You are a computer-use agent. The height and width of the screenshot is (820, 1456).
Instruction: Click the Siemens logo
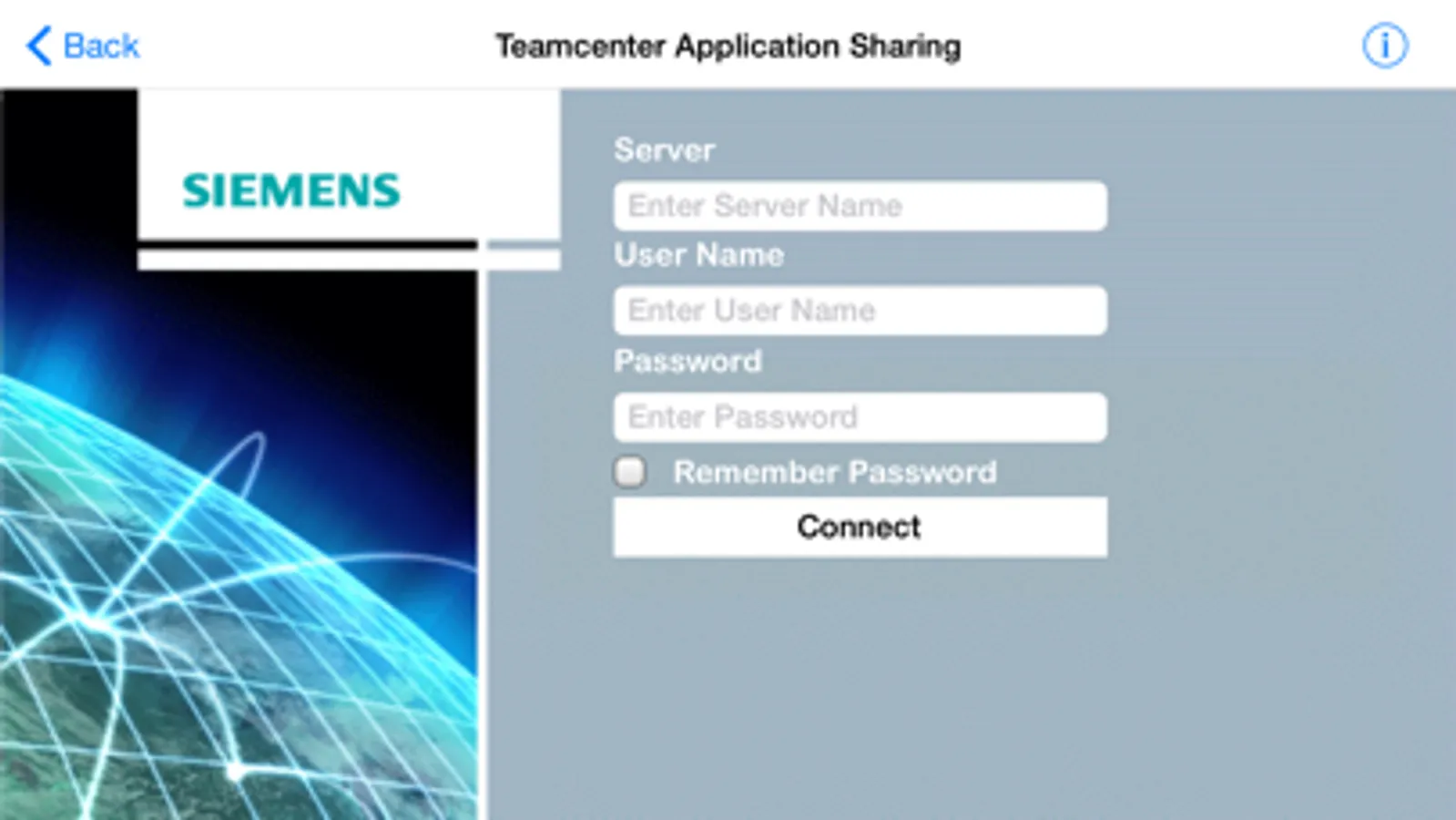click(291, 190)
